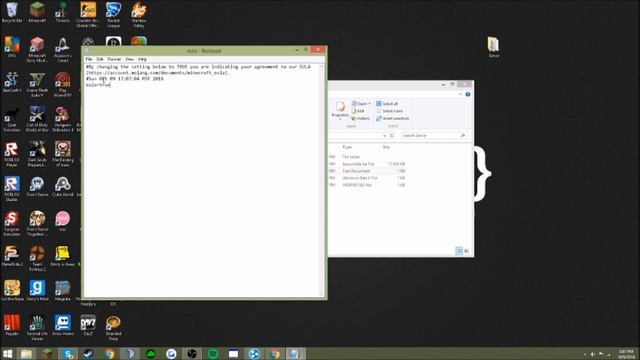Image resolution: width=640 pixels, height=360 pixels.
Task: Select the Text Document row in Explorer
Action: pyautogui.click(x=367, y=171)
